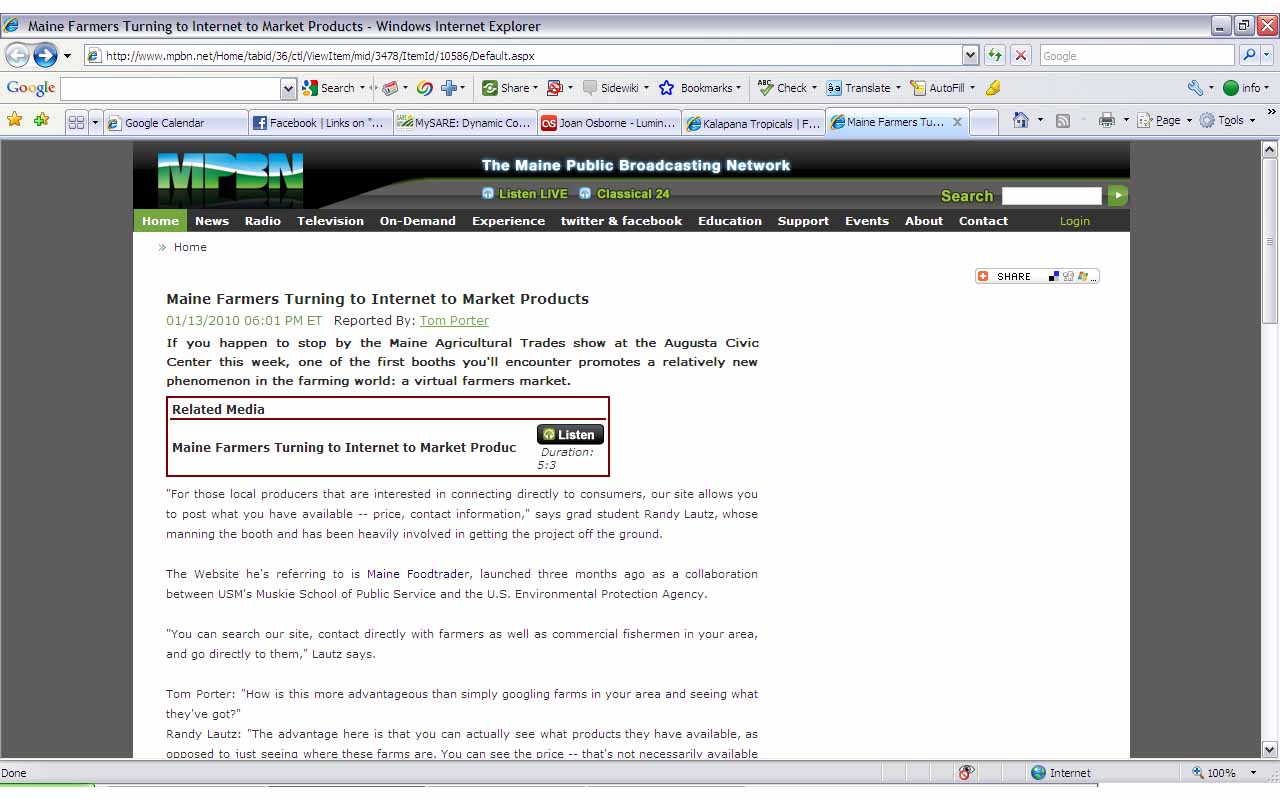The image size is (1280, 800).
Task: Open the Page menu dropdown
Action: coord(1166,120)
